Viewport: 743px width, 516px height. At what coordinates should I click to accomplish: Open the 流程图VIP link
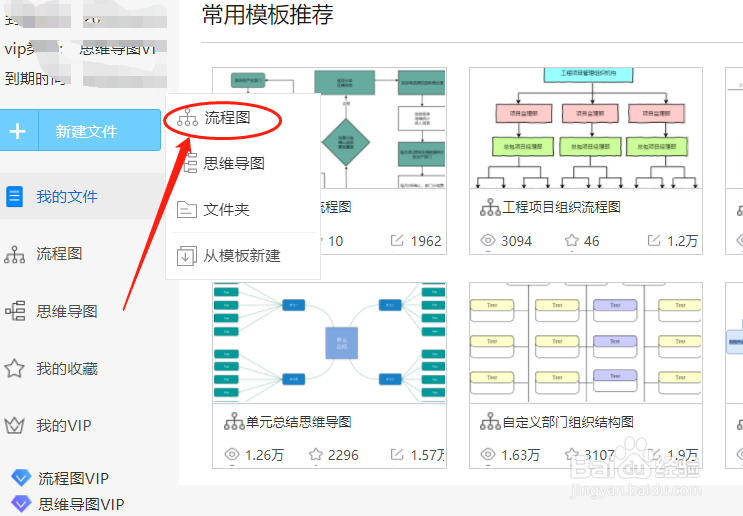coord(73,479)
